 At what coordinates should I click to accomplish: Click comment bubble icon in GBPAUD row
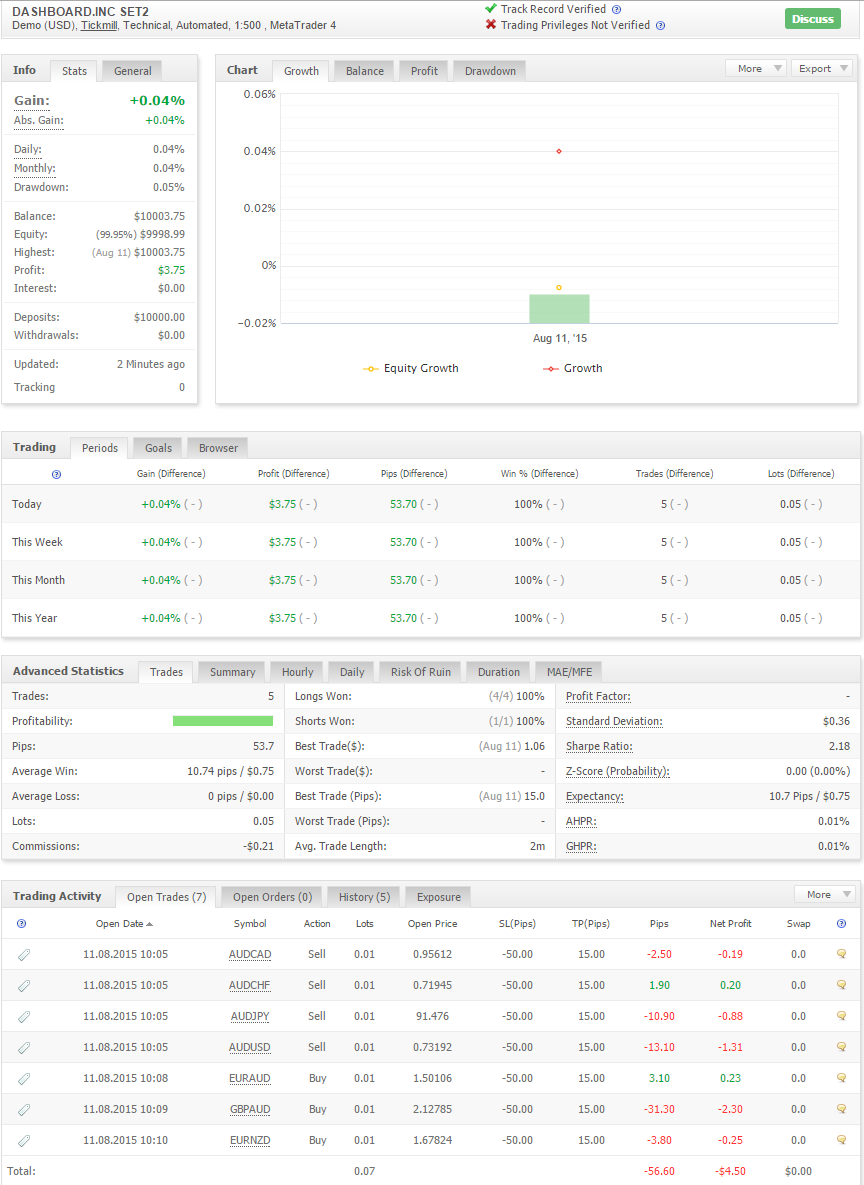[841, 1109]
